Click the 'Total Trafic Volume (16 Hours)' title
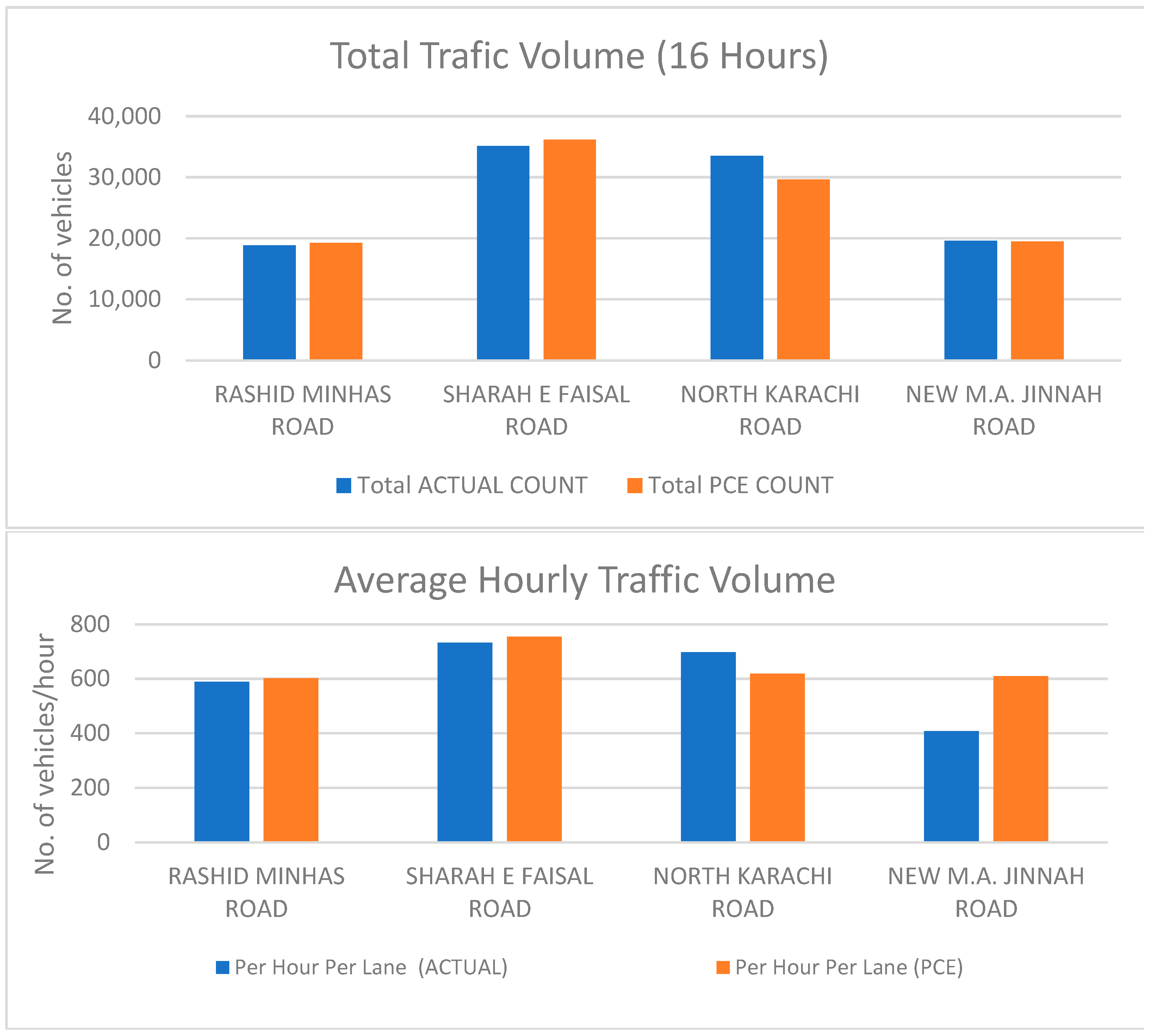The width and height of the screenshot is (1154, 1036). 578,56
